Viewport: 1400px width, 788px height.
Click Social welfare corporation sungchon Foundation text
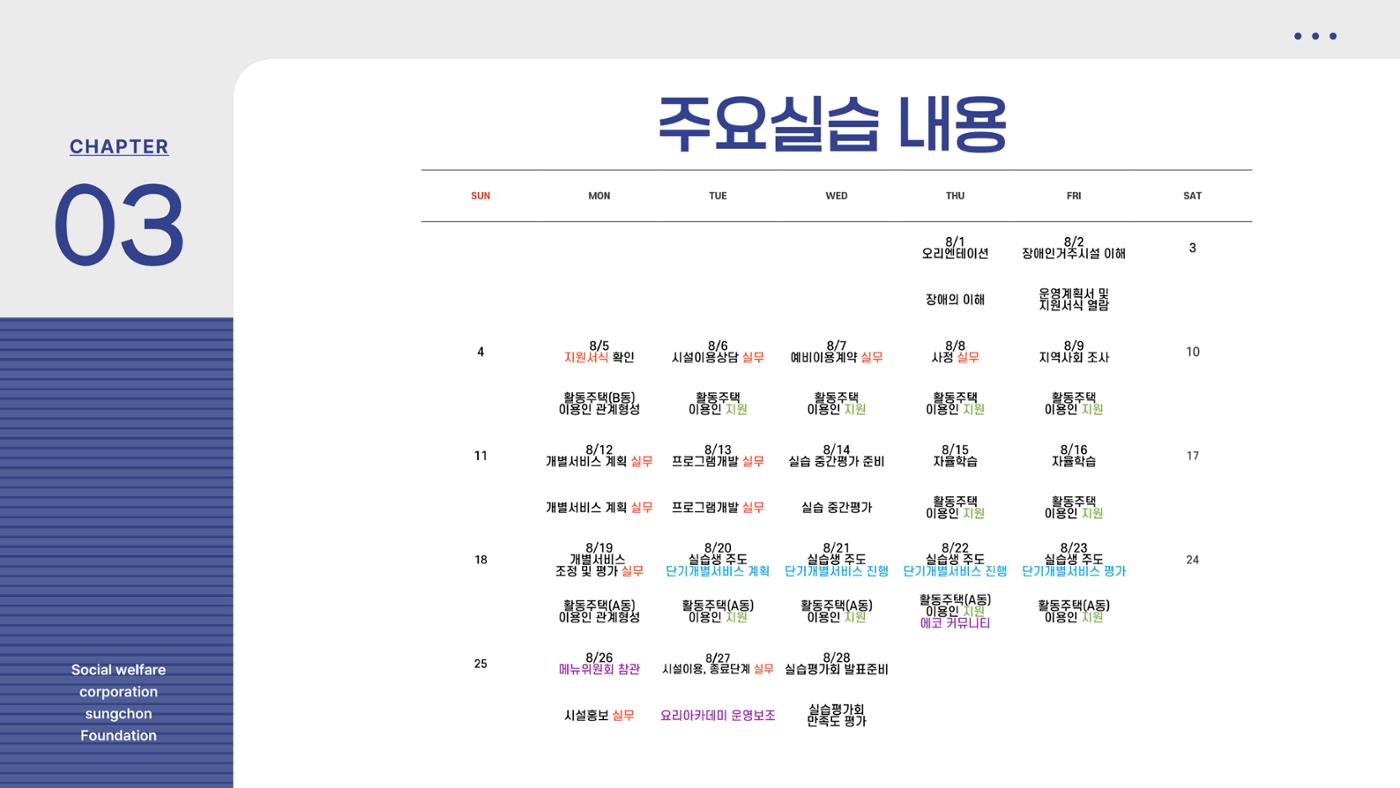coord(119,703)
